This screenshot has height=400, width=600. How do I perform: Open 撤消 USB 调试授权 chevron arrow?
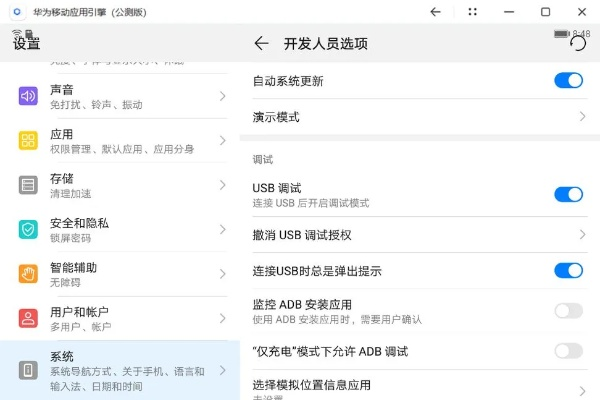582,235
